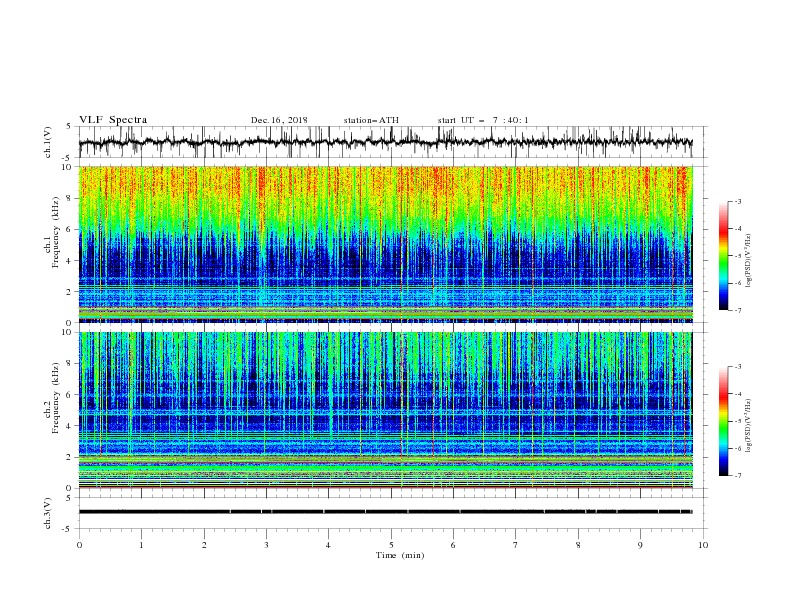Click the ch.2 color scale bar
The width and height of the screenshot is (792, 612).
point(724,421)
